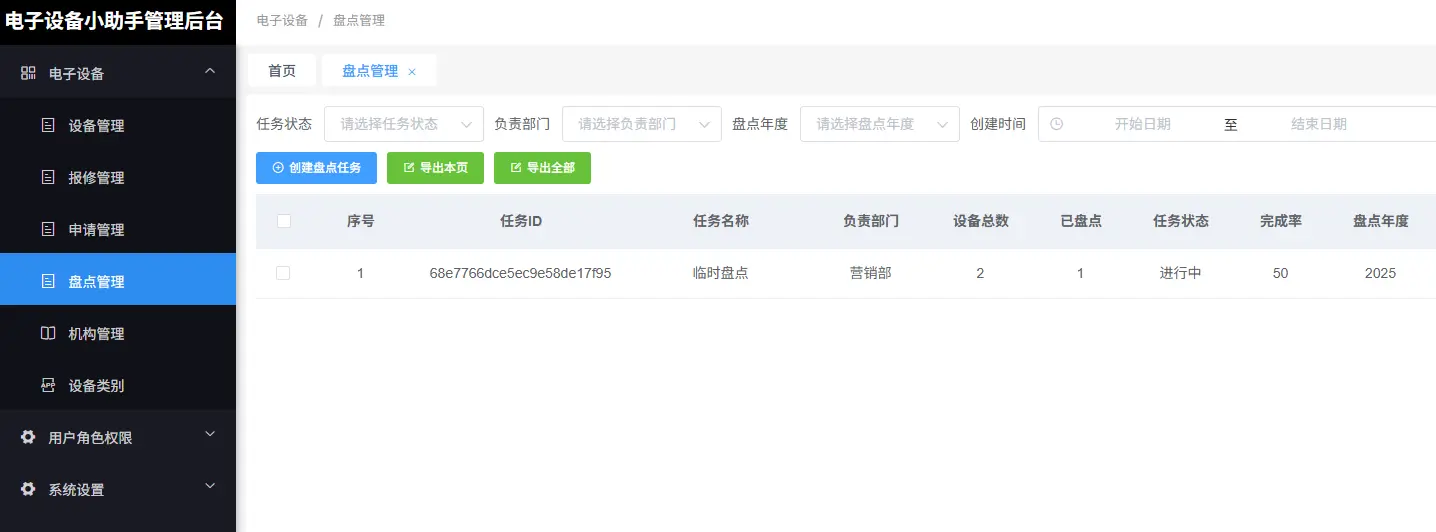Click the 设备管理 sidebar icon
Screen dimensions: 1436x532
click(48, 126)
